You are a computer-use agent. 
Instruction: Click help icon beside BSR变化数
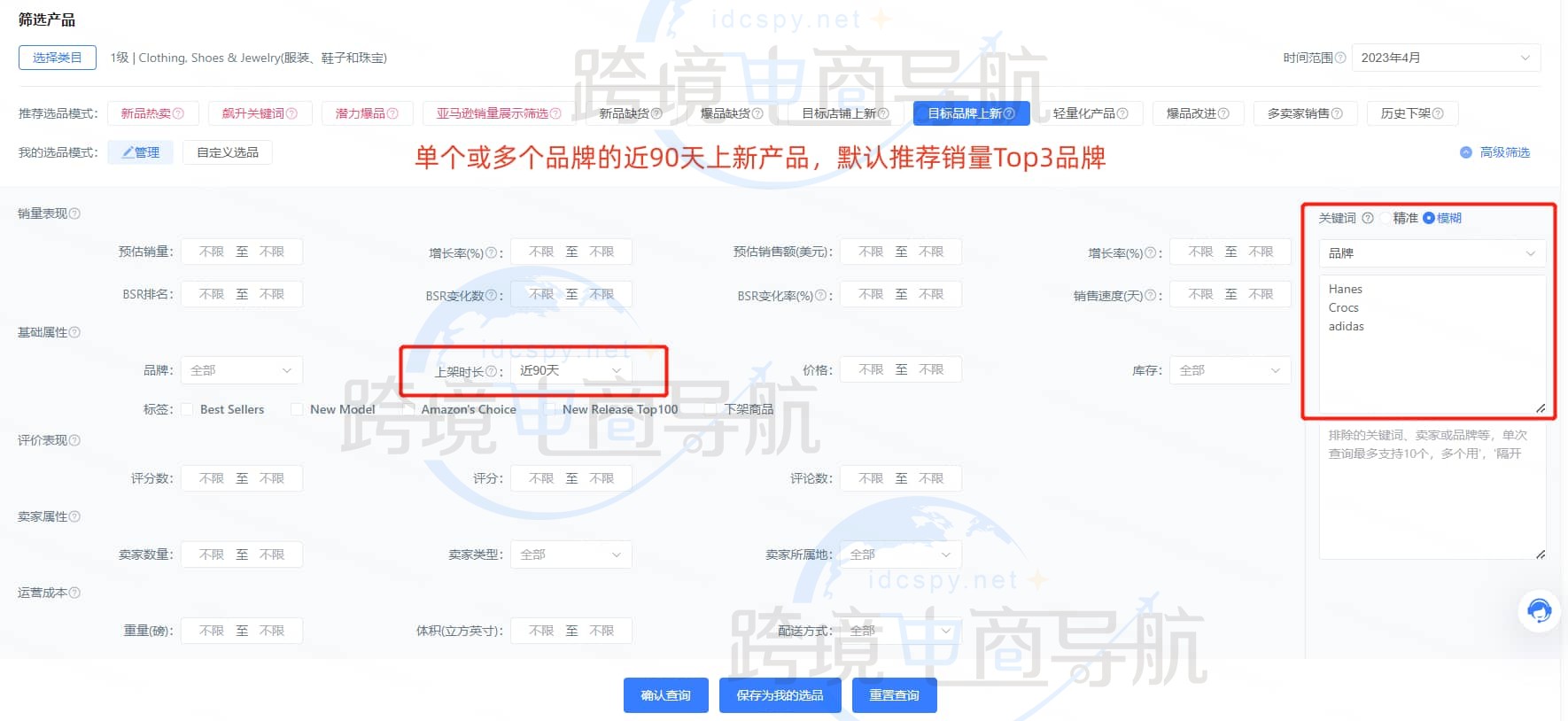pos(491,295)
